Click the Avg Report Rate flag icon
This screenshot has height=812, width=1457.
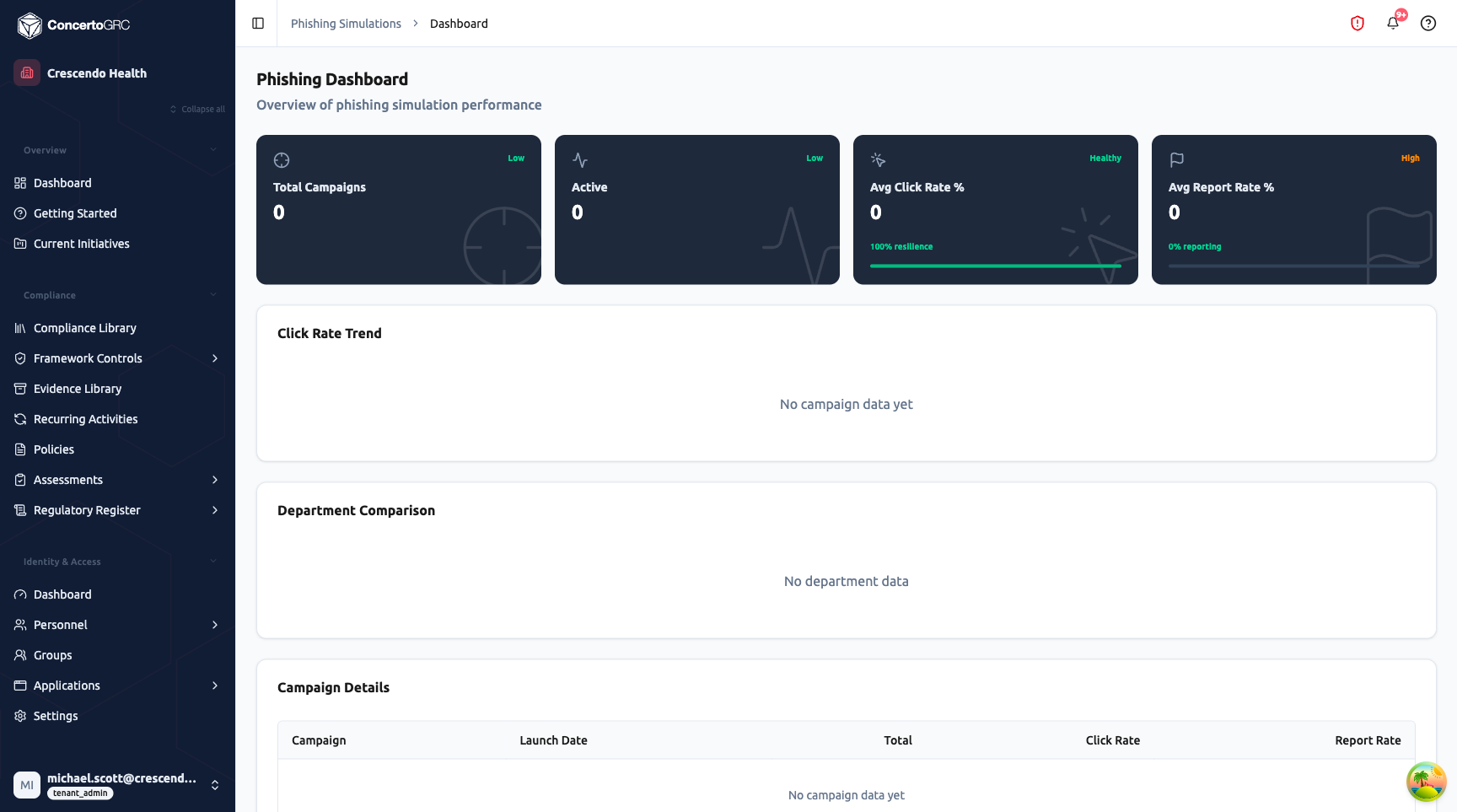point(1177,160)
